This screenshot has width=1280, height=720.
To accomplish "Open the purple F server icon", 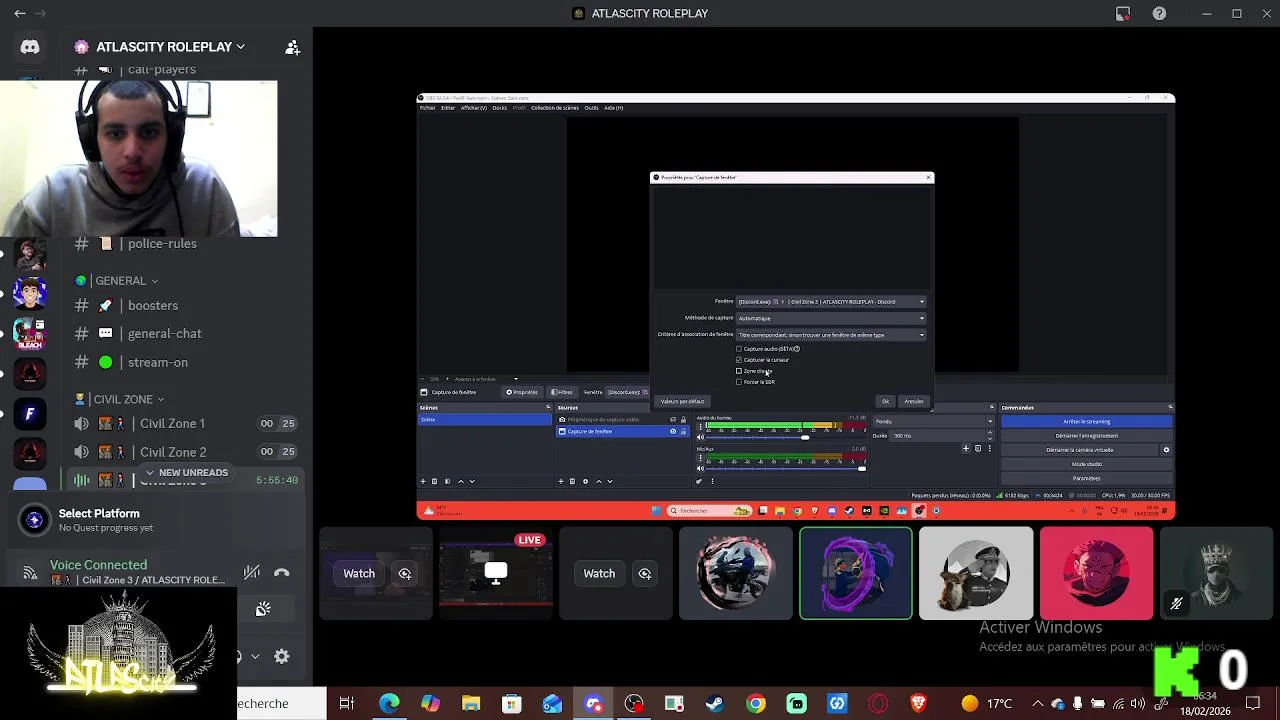I will [x=29, y=413].
